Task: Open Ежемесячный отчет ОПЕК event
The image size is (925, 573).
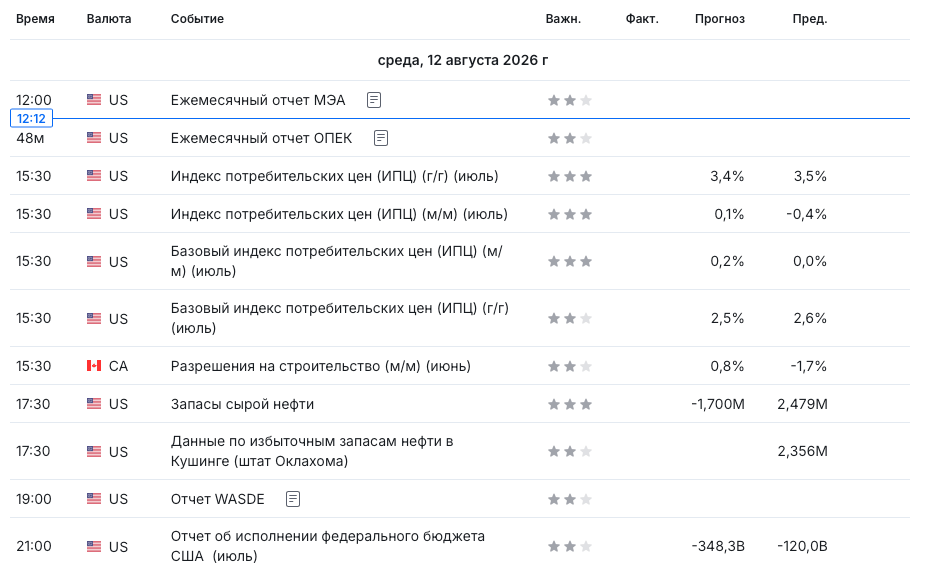Action: click(x=261, y=138)
